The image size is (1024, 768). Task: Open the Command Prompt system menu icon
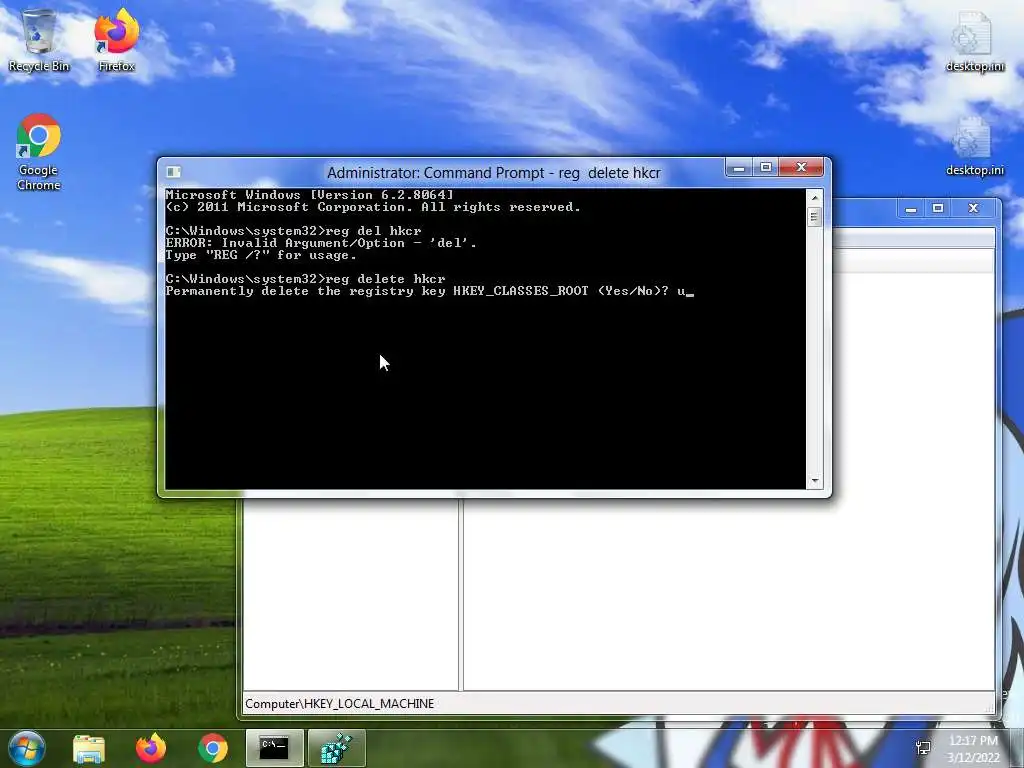click(x=174, y=172)
